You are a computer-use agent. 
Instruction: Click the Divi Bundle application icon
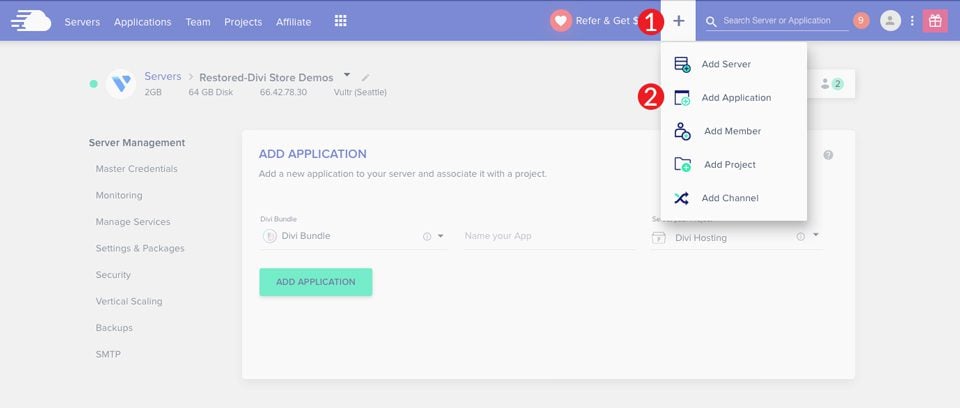[269, 236]
